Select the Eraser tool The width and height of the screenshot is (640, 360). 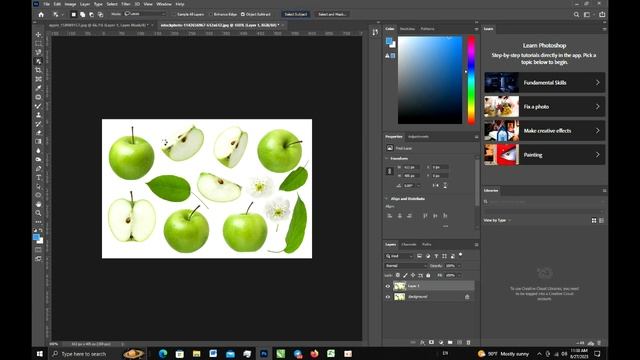coord(38,133)
